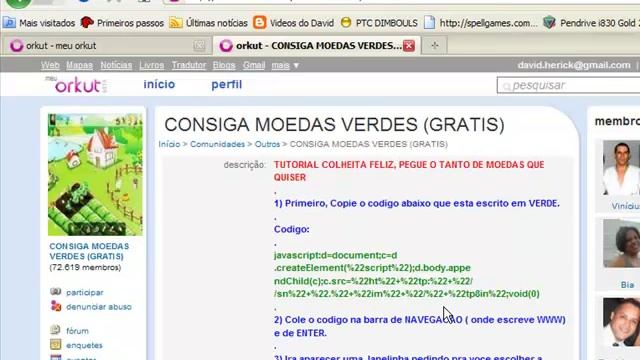Click the smiley icon beside PTC DIMBOULS

tap(346, 22)
